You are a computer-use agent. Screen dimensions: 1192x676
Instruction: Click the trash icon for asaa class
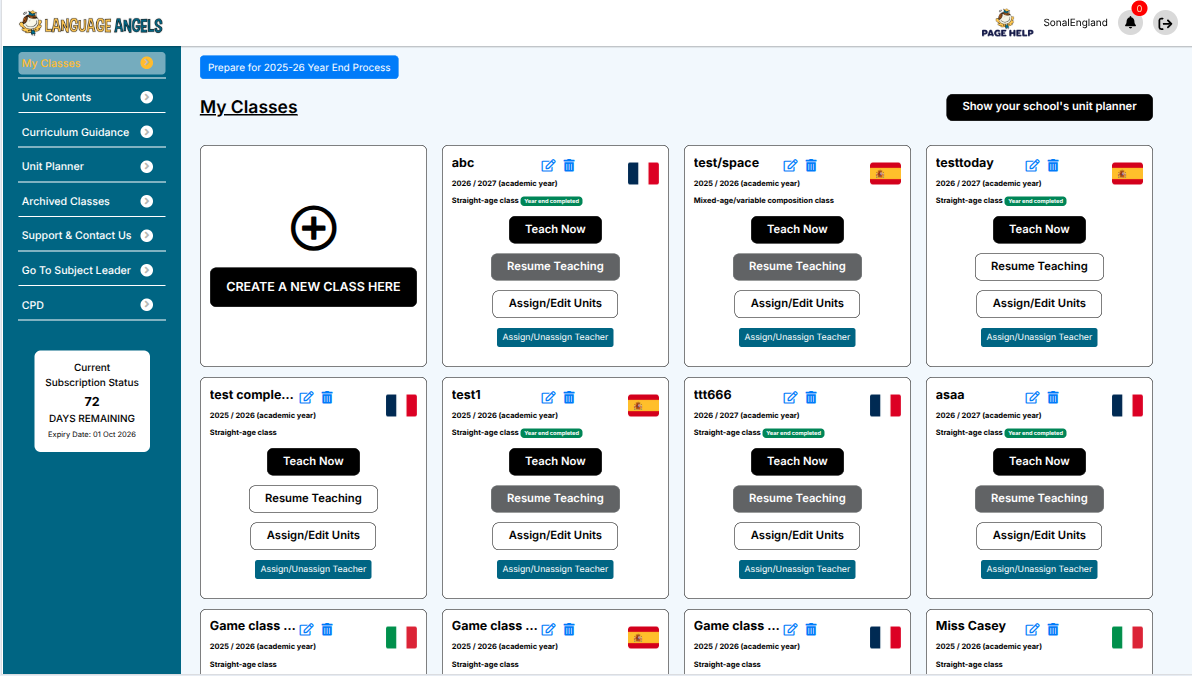point(1053,397)
